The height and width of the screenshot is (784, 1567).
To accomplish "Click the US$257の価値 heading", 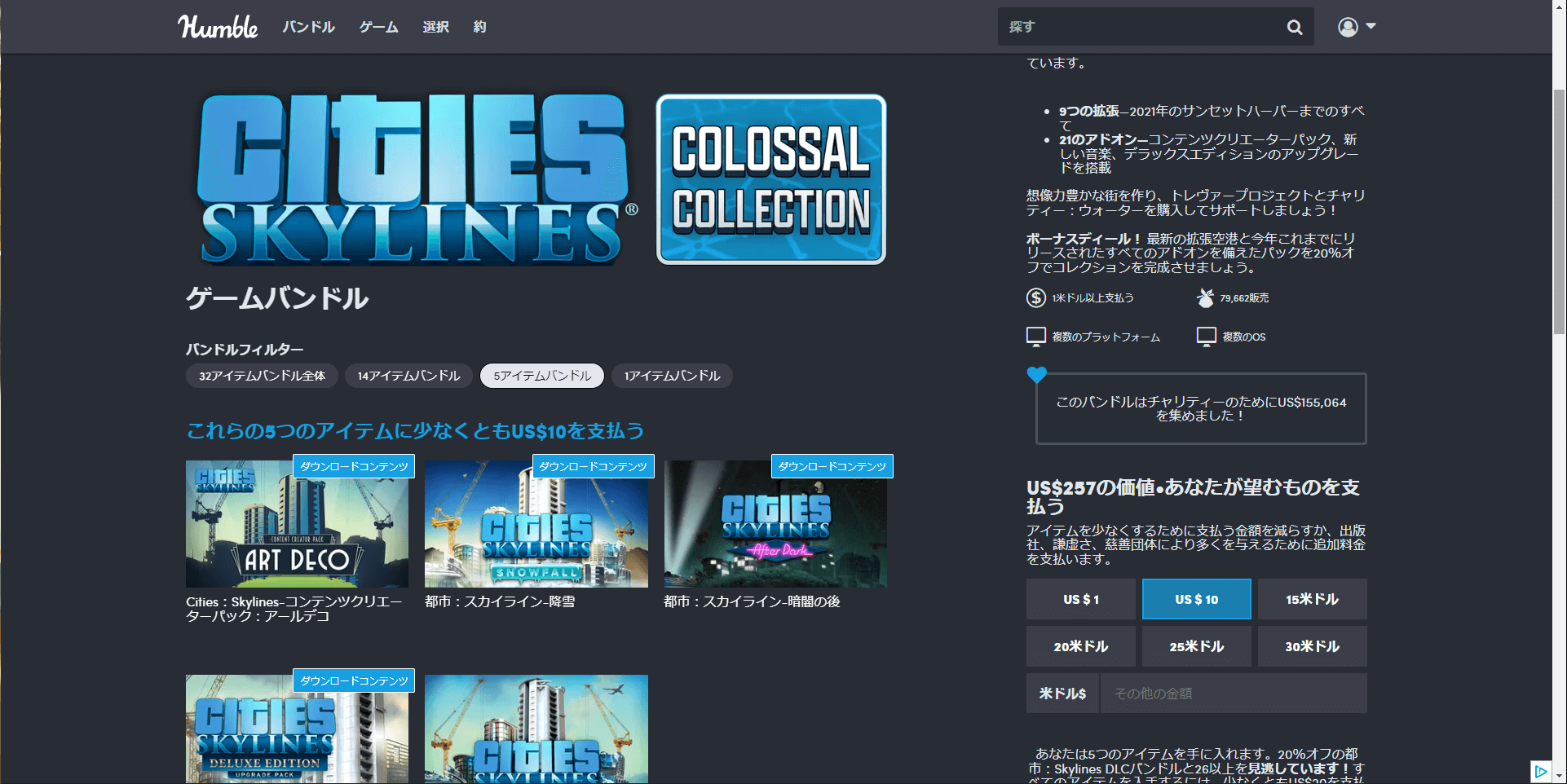I will point(1193,496).
